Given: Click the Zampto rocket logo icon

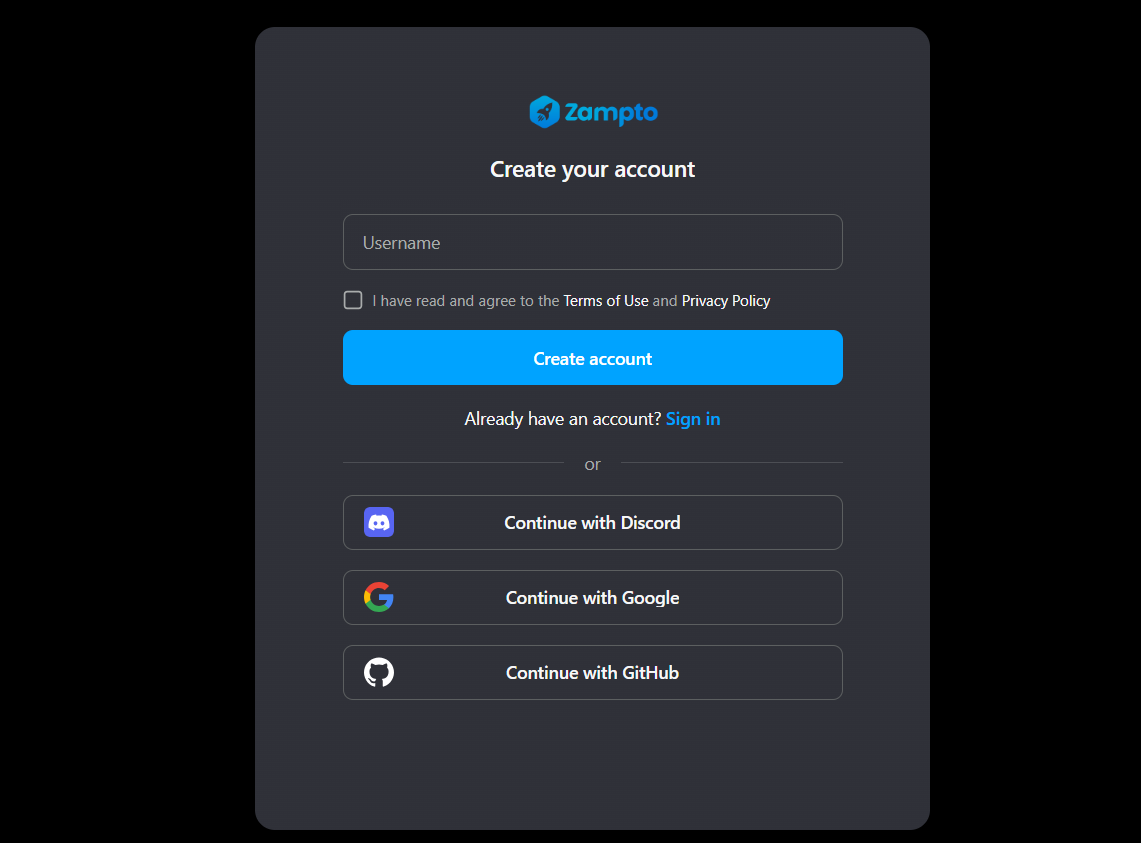Looking at the screenshot, I should point(544,112).
